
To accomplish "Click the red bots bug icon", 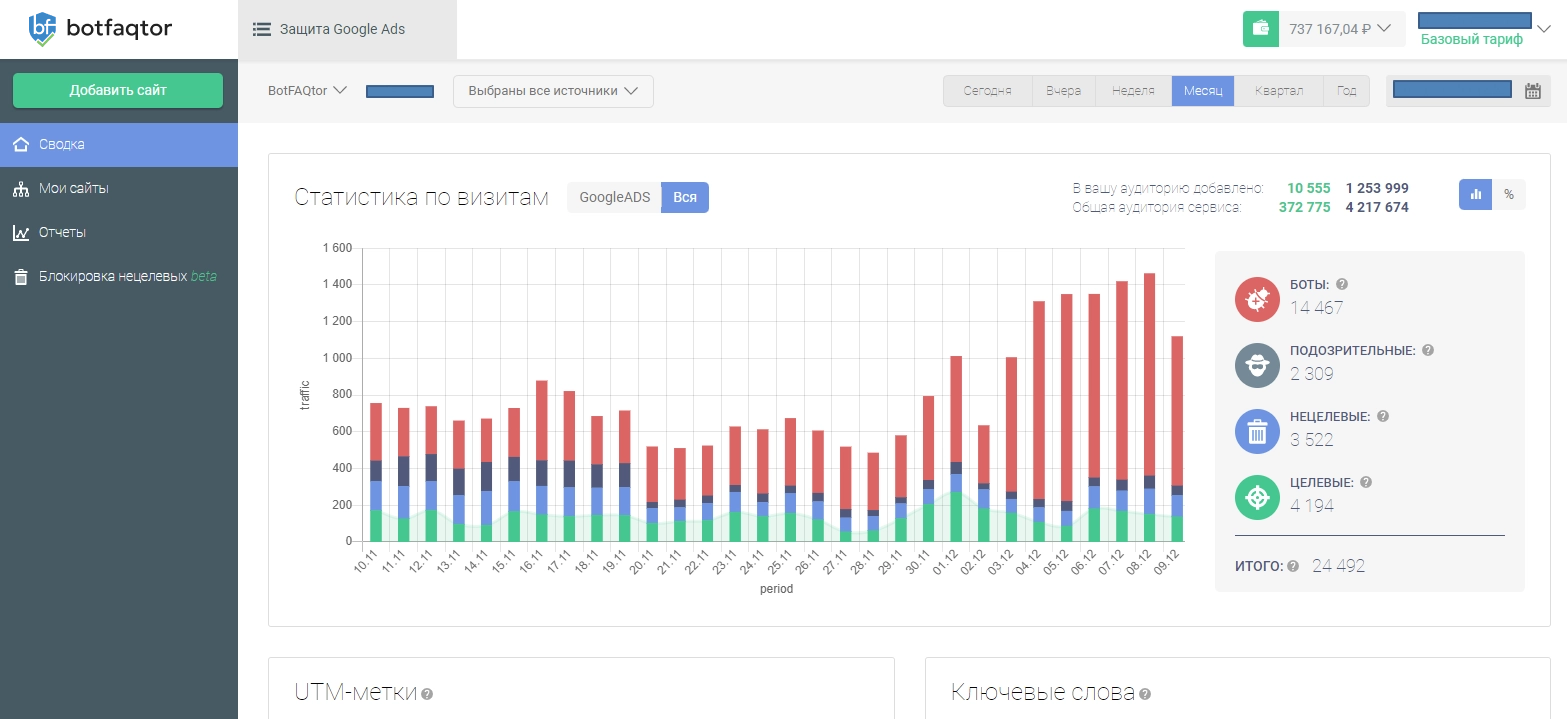I will point(1257,298).
